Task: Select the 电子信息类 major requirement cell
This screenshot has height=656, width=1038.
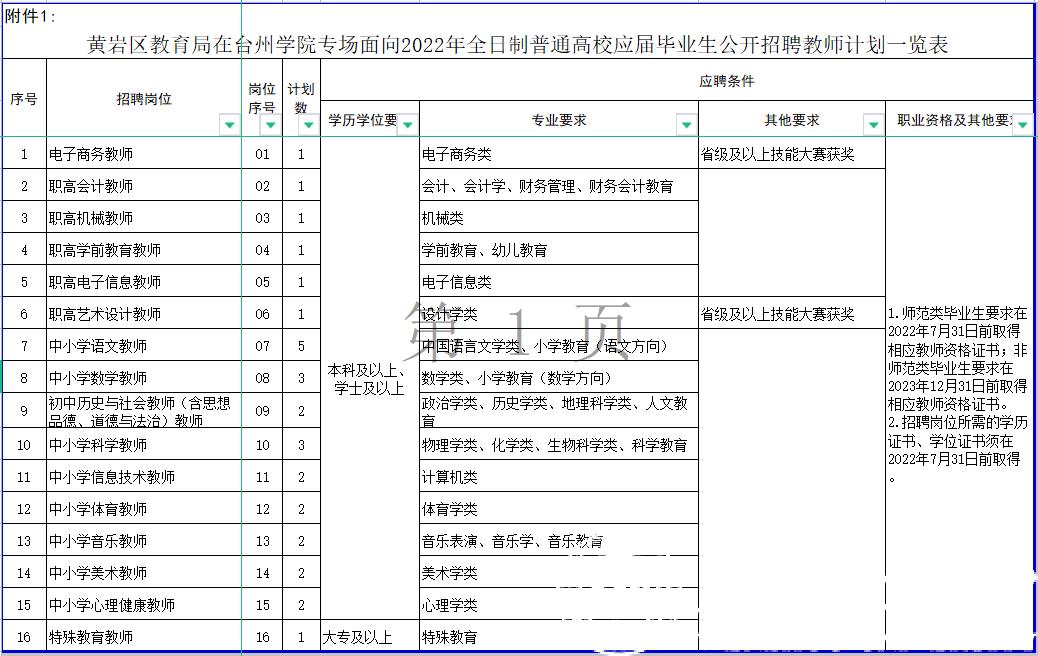Action: 559,282
